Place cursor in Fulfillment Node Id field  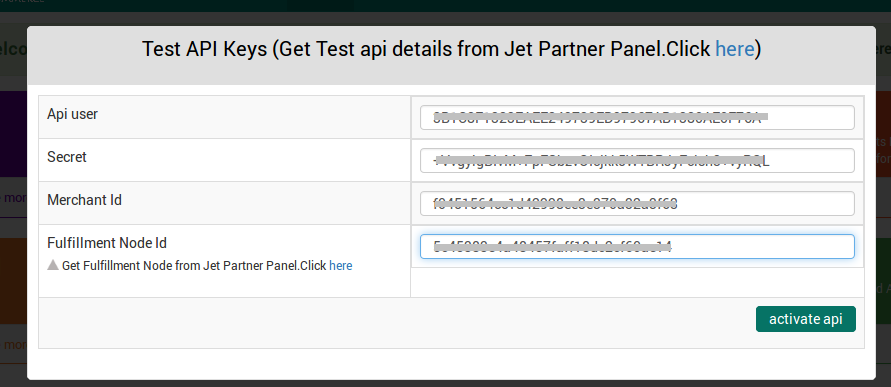point(637,247)
